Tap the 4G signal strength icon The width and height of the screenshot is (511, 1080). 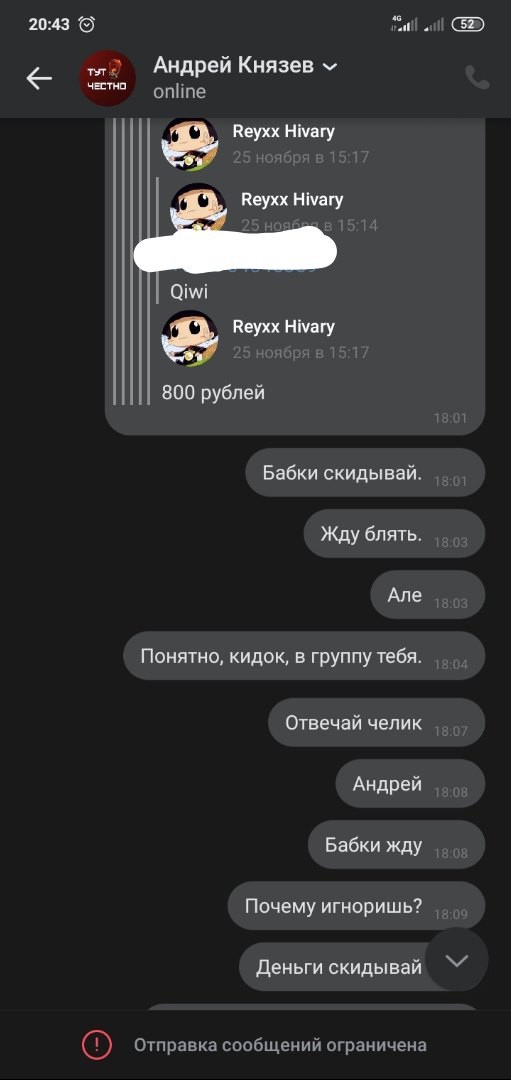click(404, 23)
